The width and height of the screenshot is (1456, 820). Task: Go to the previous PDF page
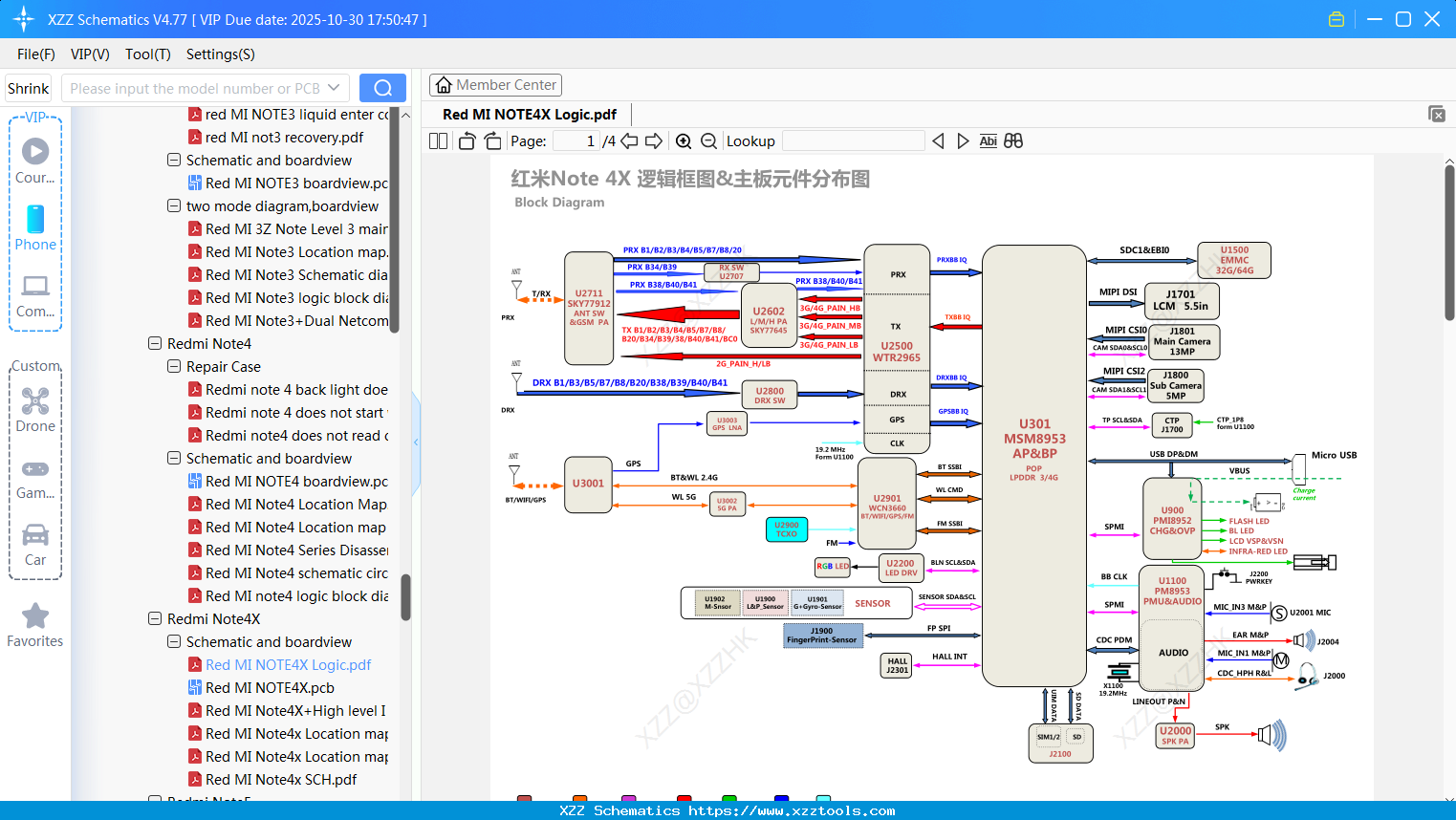(629, 141)
